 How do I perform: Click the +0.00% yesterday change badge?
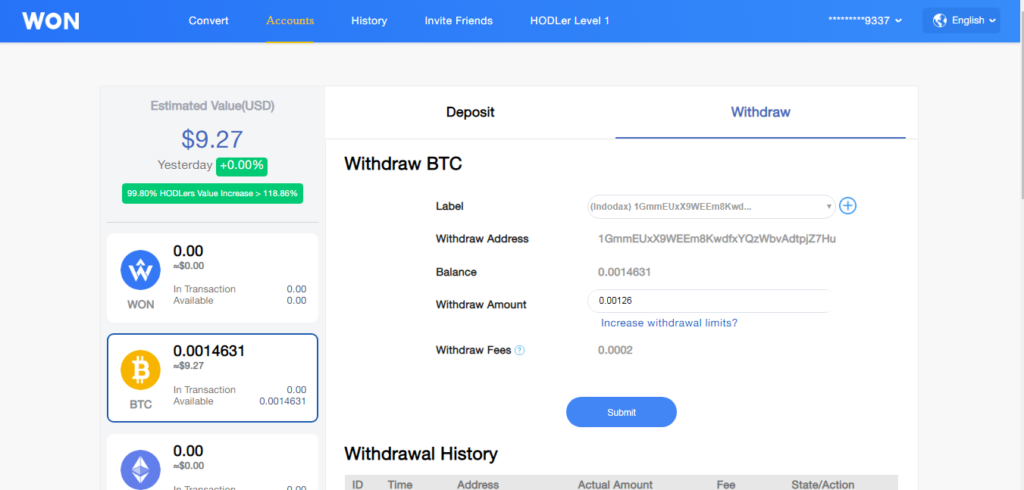[x=242, y=165]
